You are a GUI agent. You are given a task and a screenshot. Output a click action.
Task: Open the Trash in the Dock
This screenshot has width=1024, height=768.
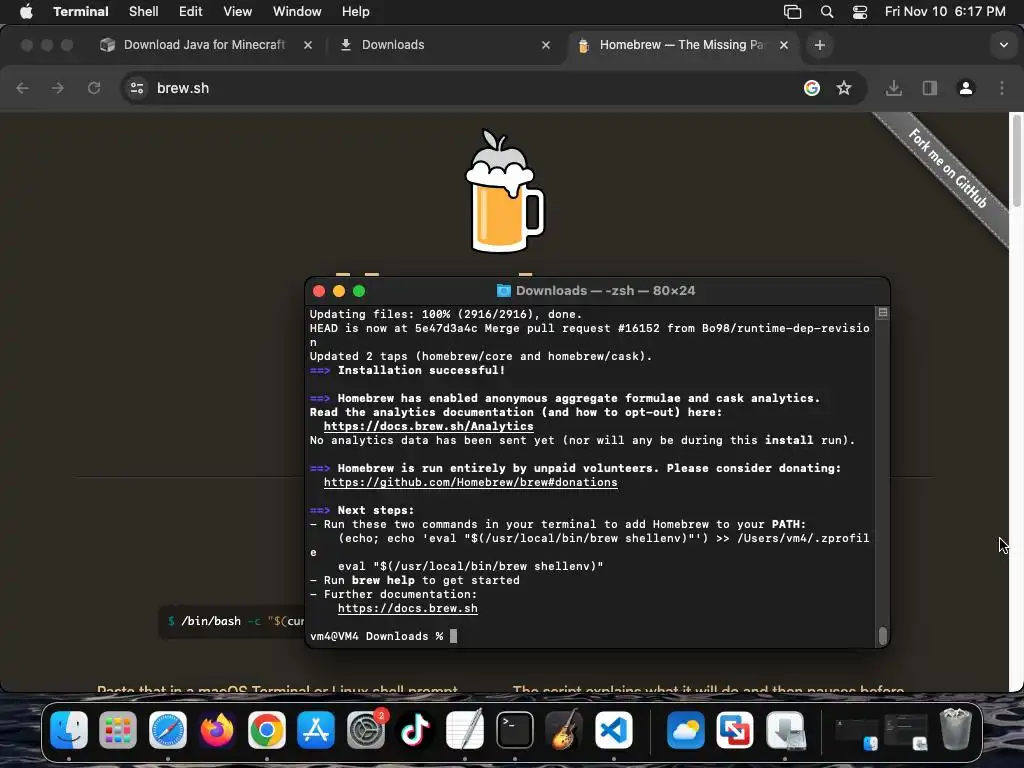955,729
